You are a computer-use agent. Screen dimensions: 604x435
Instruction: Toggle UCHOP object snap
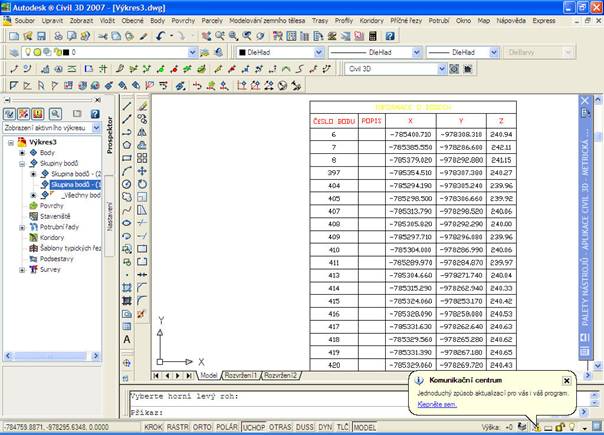tap(254, 427)
